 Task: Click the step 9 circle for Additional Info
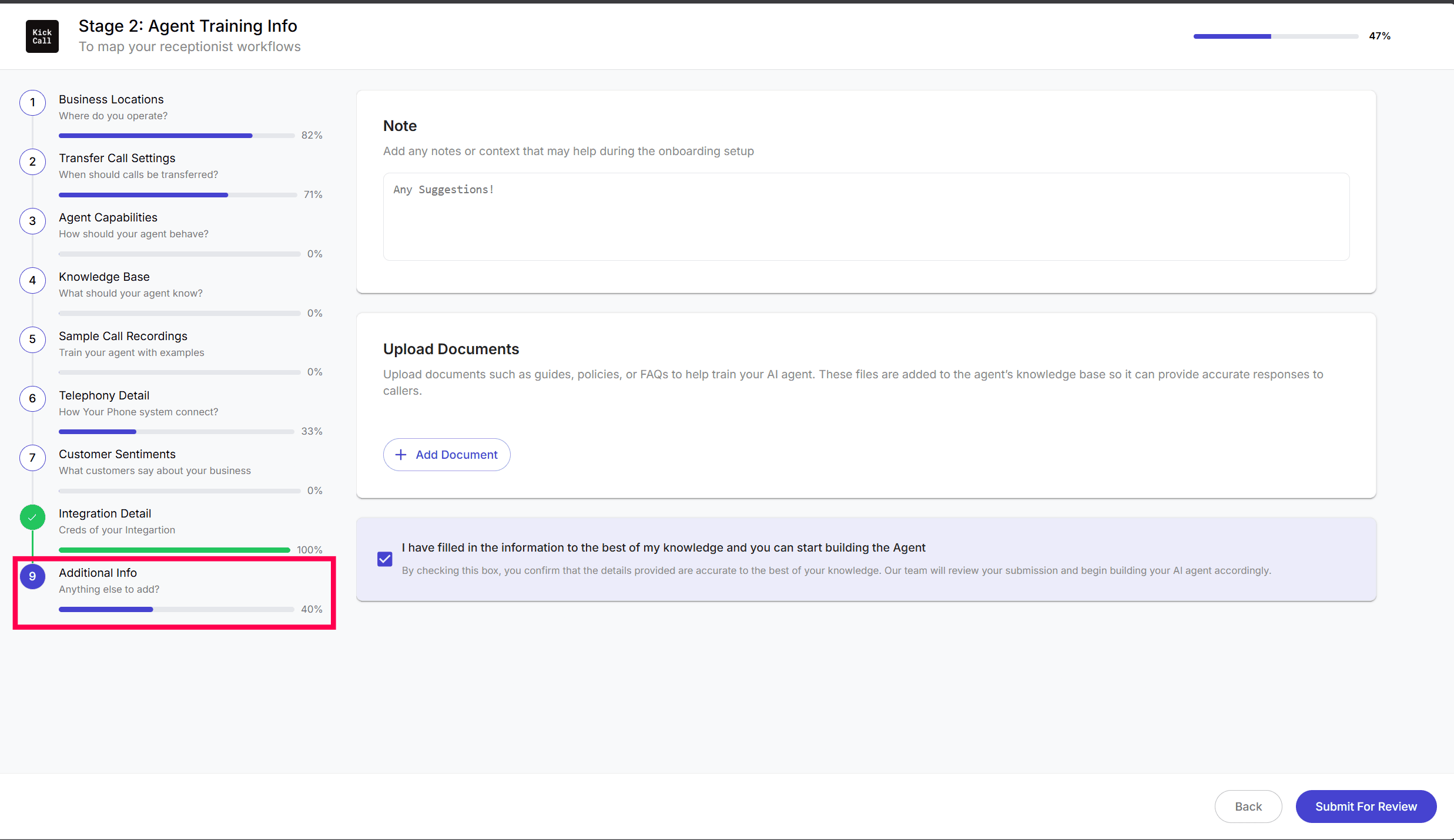[33, 576]
